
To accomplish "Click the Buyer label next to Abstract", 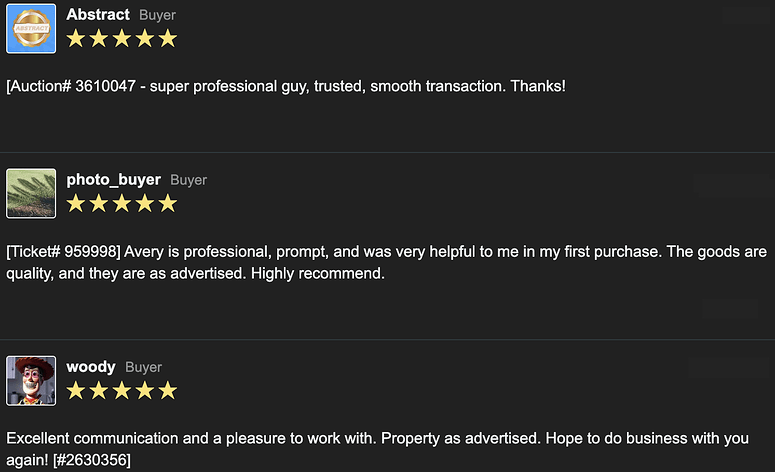I will point(157,15).
